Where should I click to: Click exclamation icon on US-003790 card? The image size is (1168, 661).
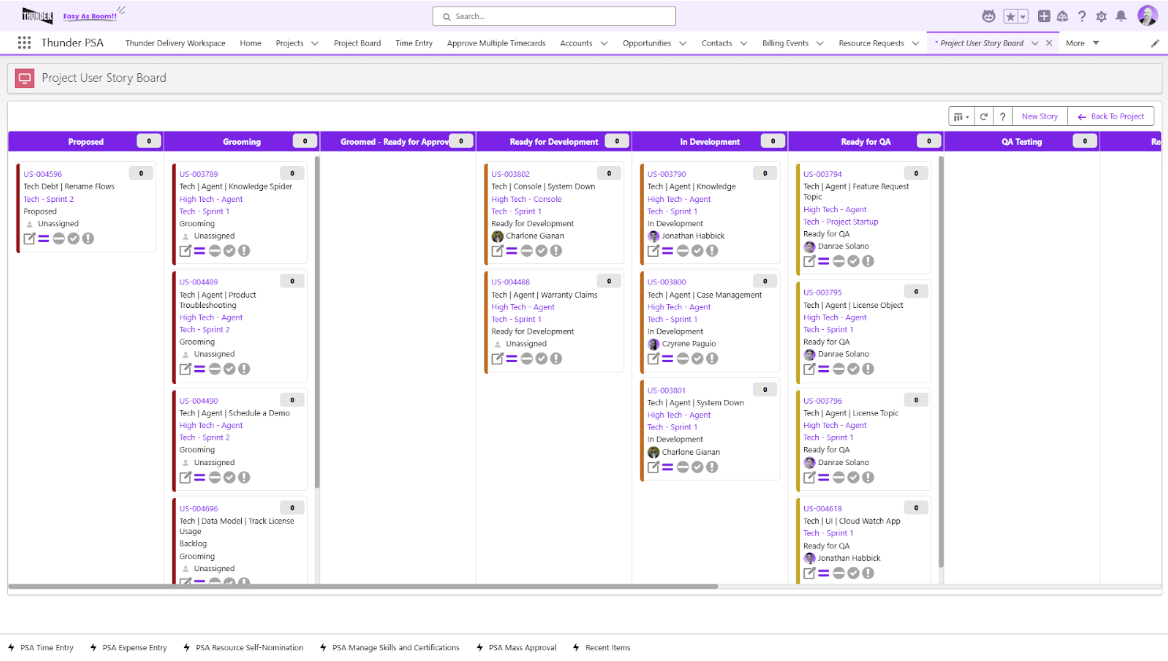(x=712, y=251)
